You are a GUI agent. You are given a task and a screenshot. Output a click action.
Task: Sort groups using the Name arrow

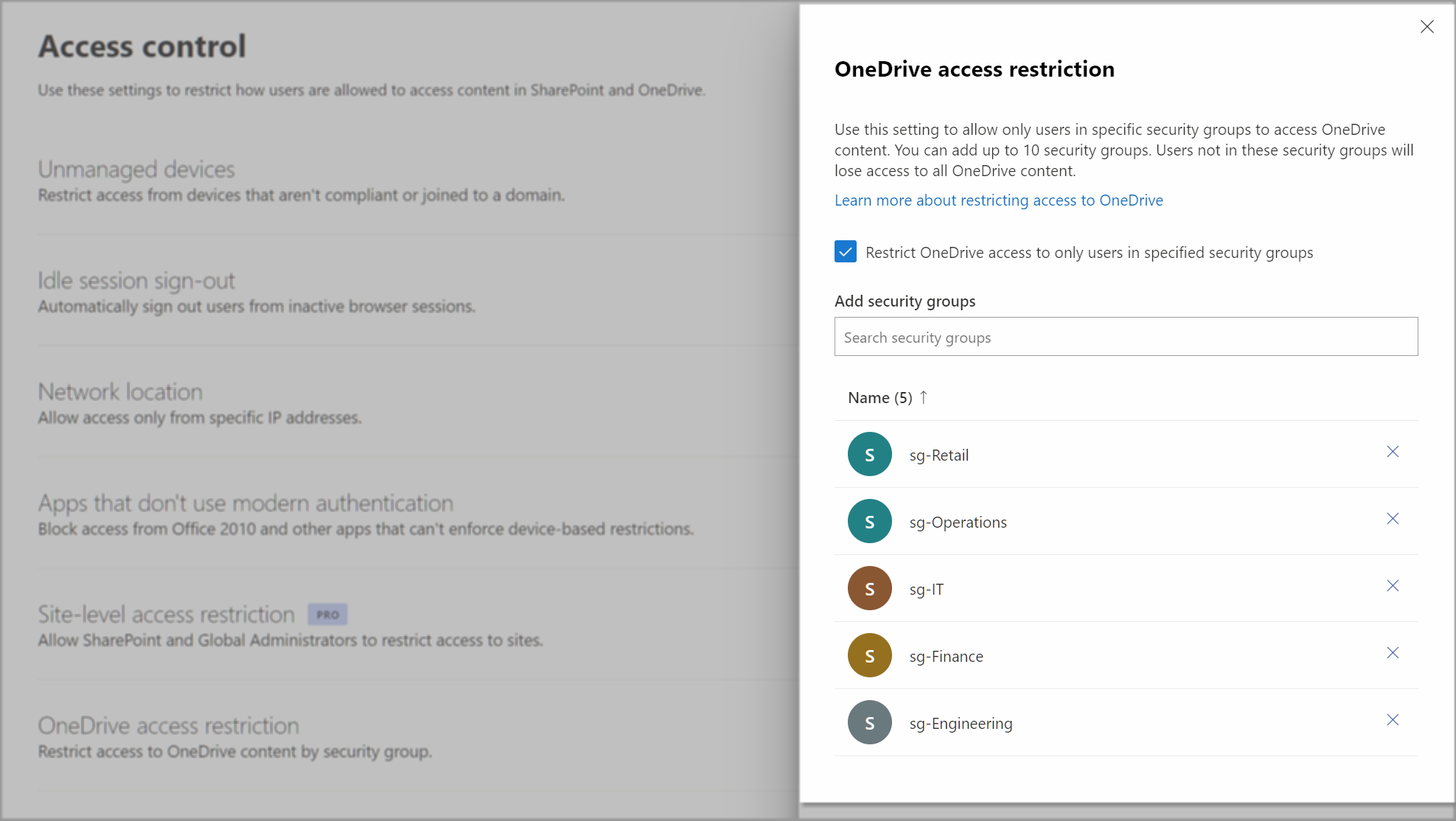(924, 397)
